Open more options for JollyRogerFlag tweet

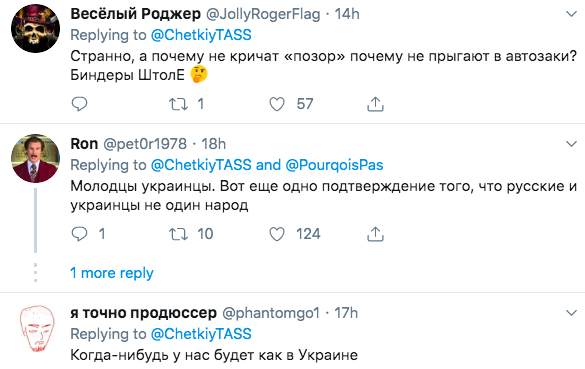click(571, 15)
